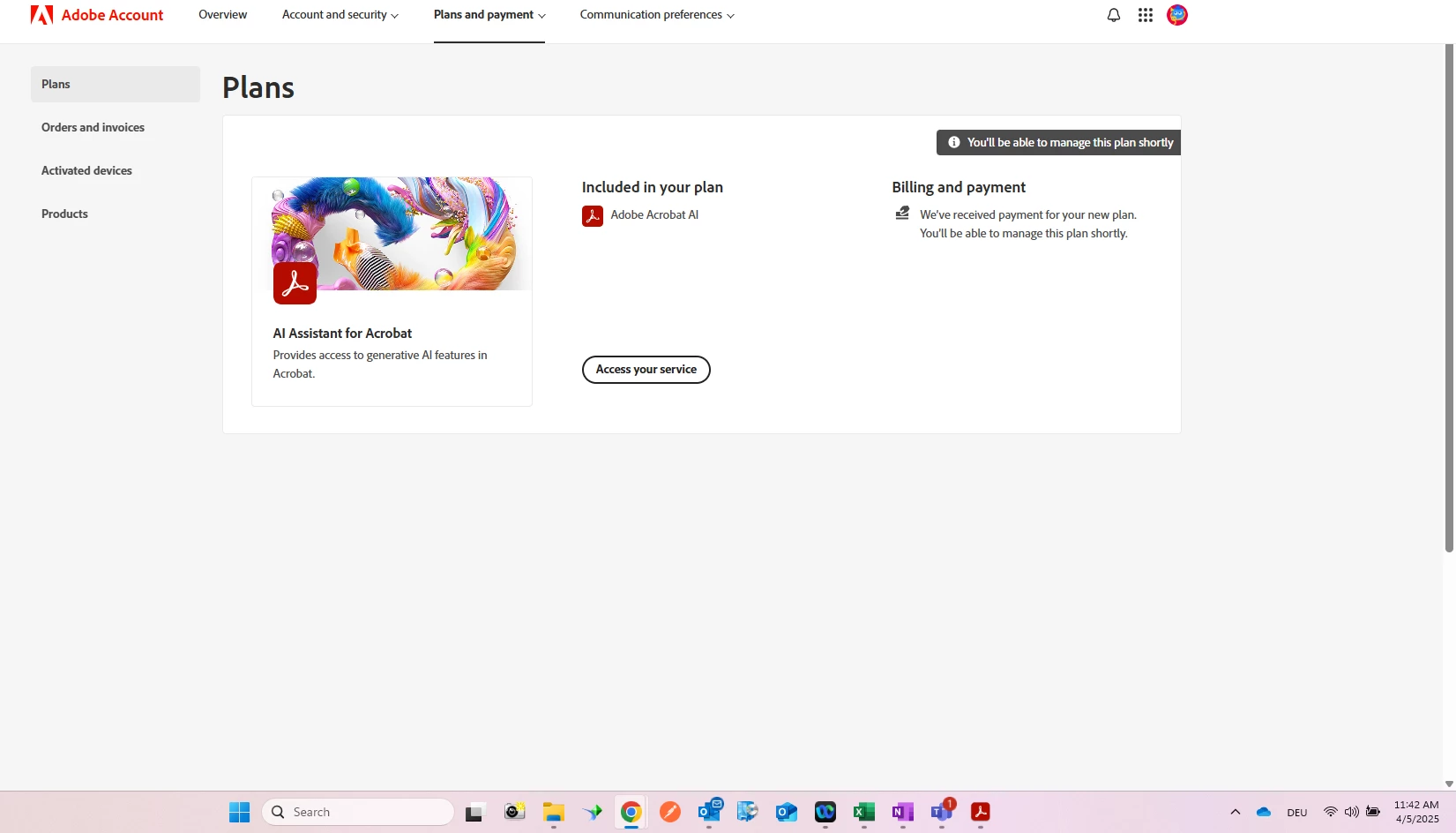Click the Included in your plan heading

(x=653, y=187)
